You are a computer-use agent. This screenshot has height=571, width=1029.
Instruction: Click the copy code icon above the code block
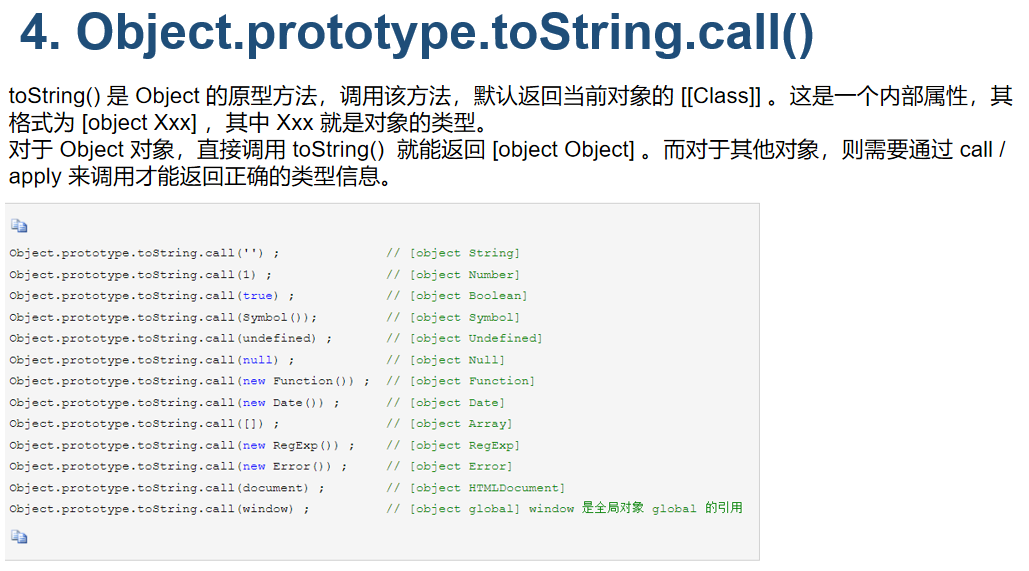pyautogui.click(x=19, y=226)
